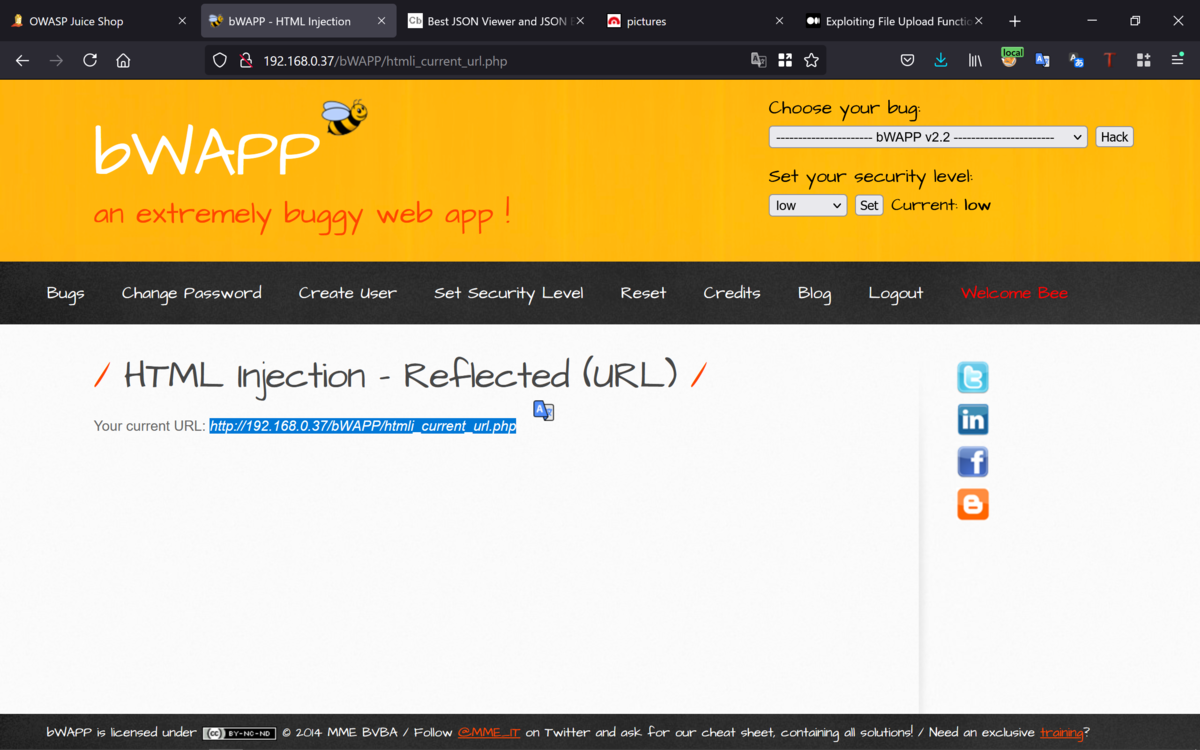Click the bee mascot image
Screen dimensions: 1200x750
pos(344,117)
